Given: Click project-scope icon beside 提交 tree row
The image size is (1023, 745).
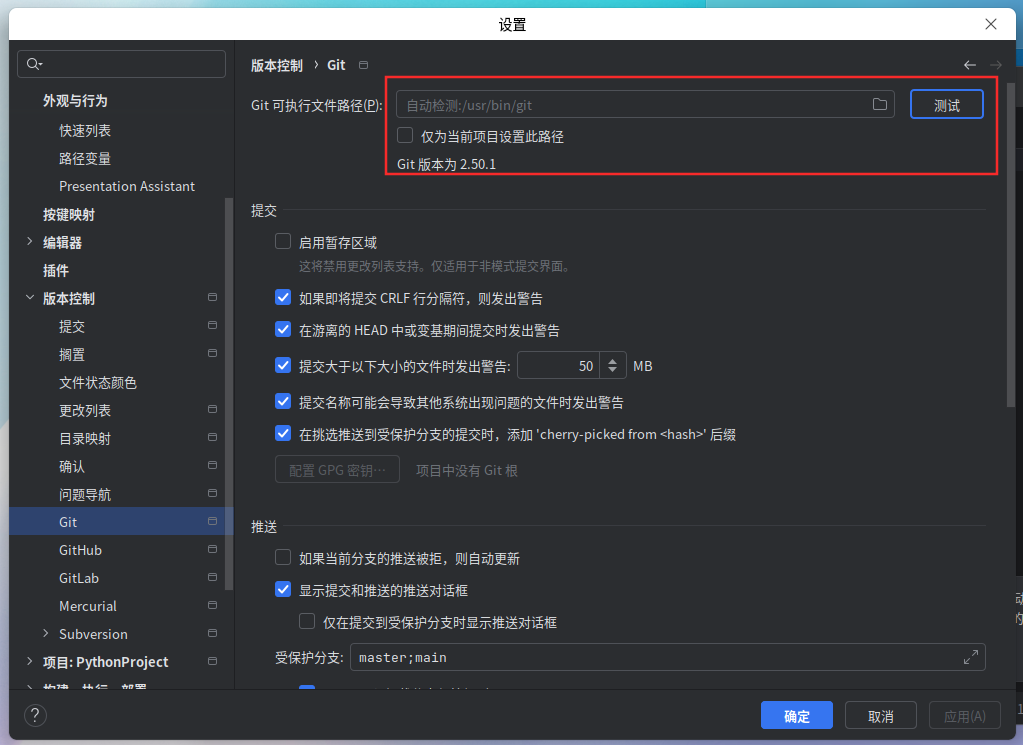Looking at the screenshot, I should [x=212, y=325].
